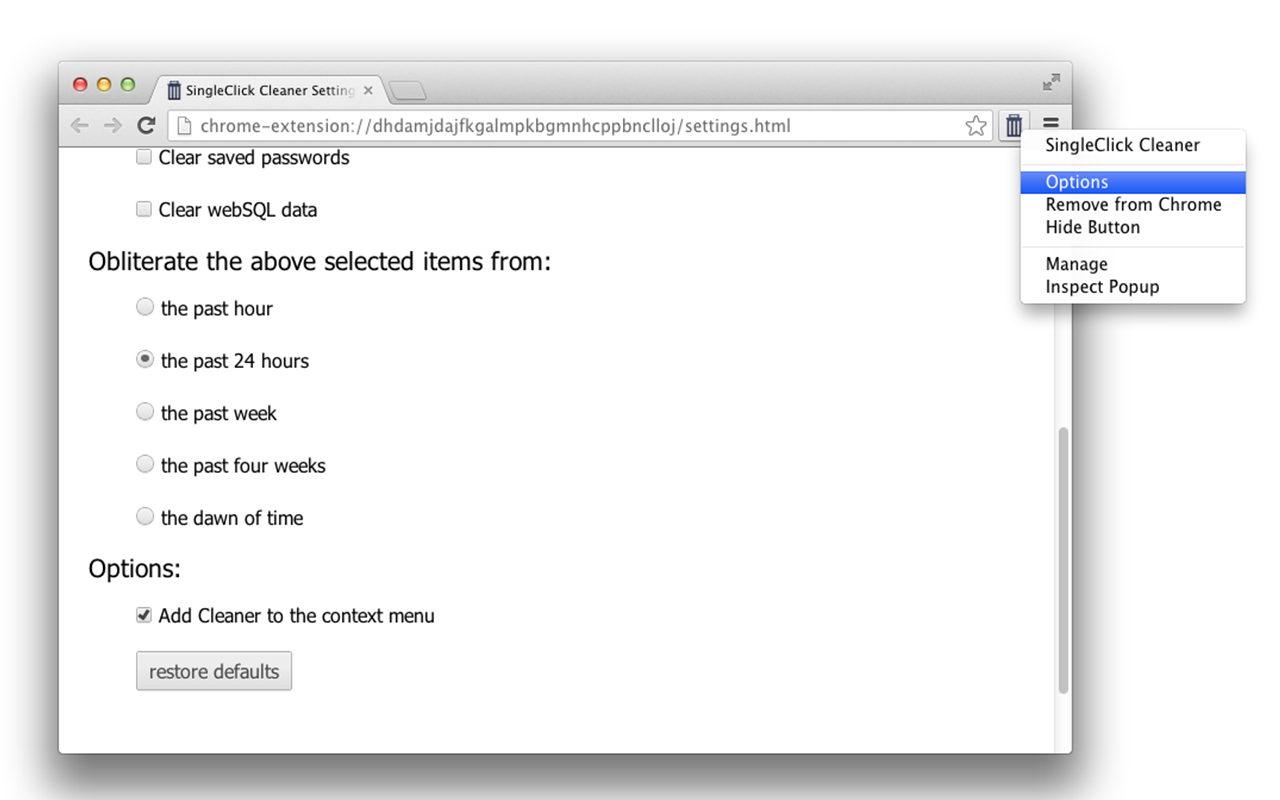This screenshot has height=800, width=1280.
Task: Enable the Clear saved passwords checkbox
Action: [144, 157]
